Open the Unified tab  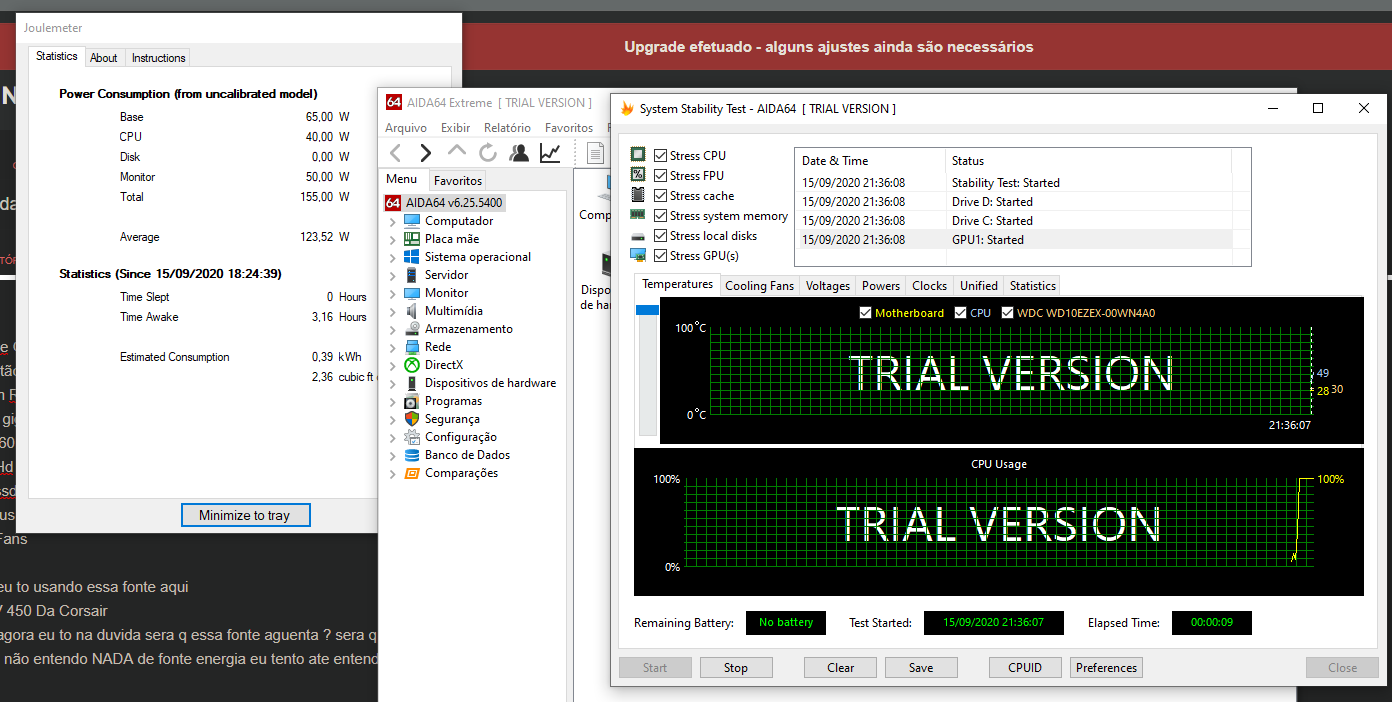tap(979, 286)
